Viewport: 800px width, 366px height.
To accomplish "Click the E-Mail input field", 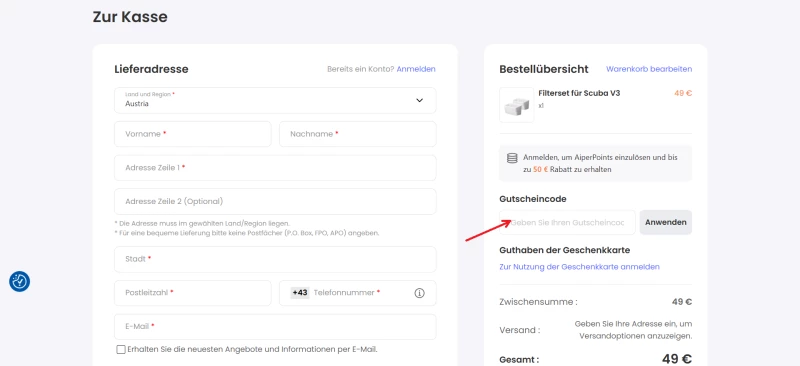I will coord(275,327).
